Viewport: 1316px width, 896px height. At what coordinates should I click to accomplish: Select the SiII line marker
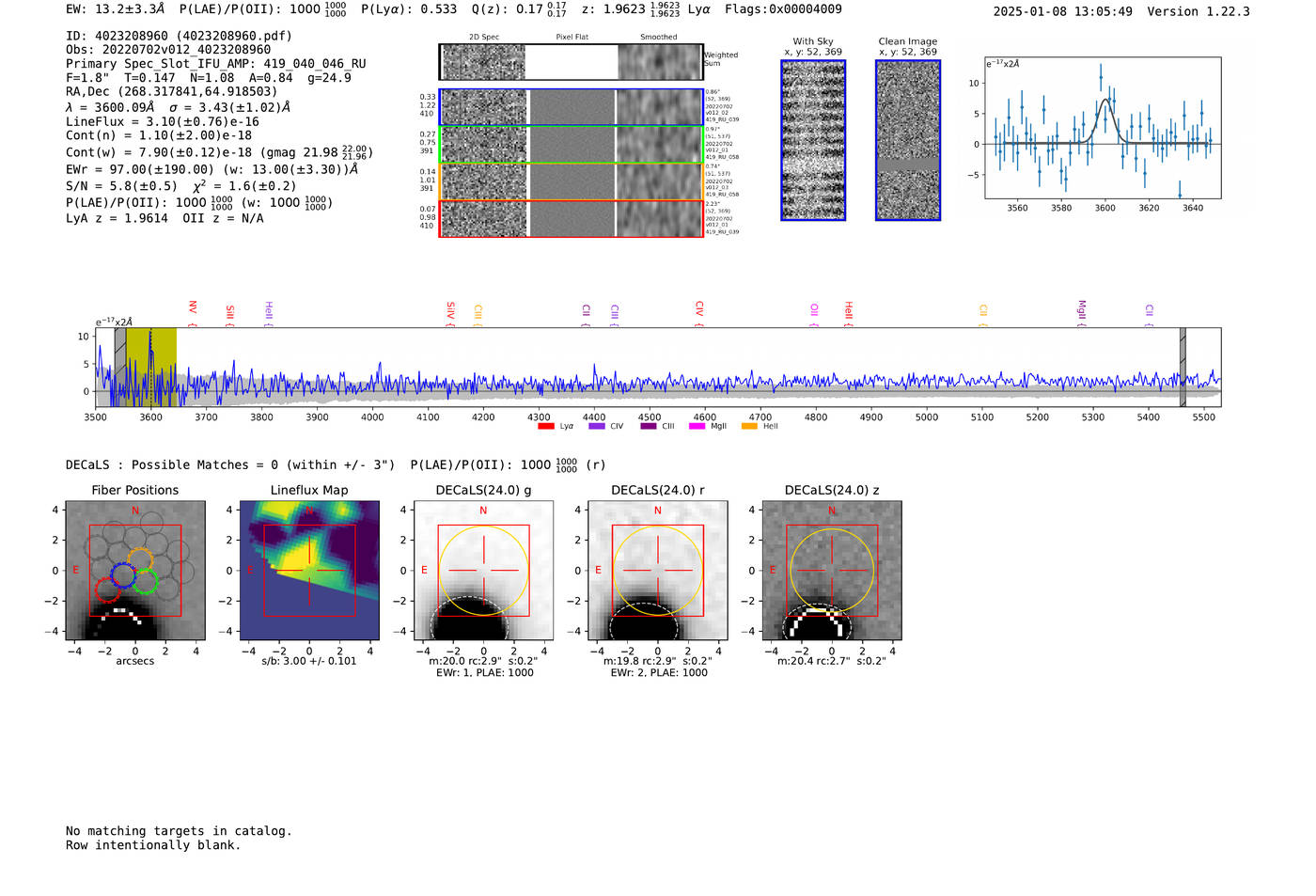(229, 315)
